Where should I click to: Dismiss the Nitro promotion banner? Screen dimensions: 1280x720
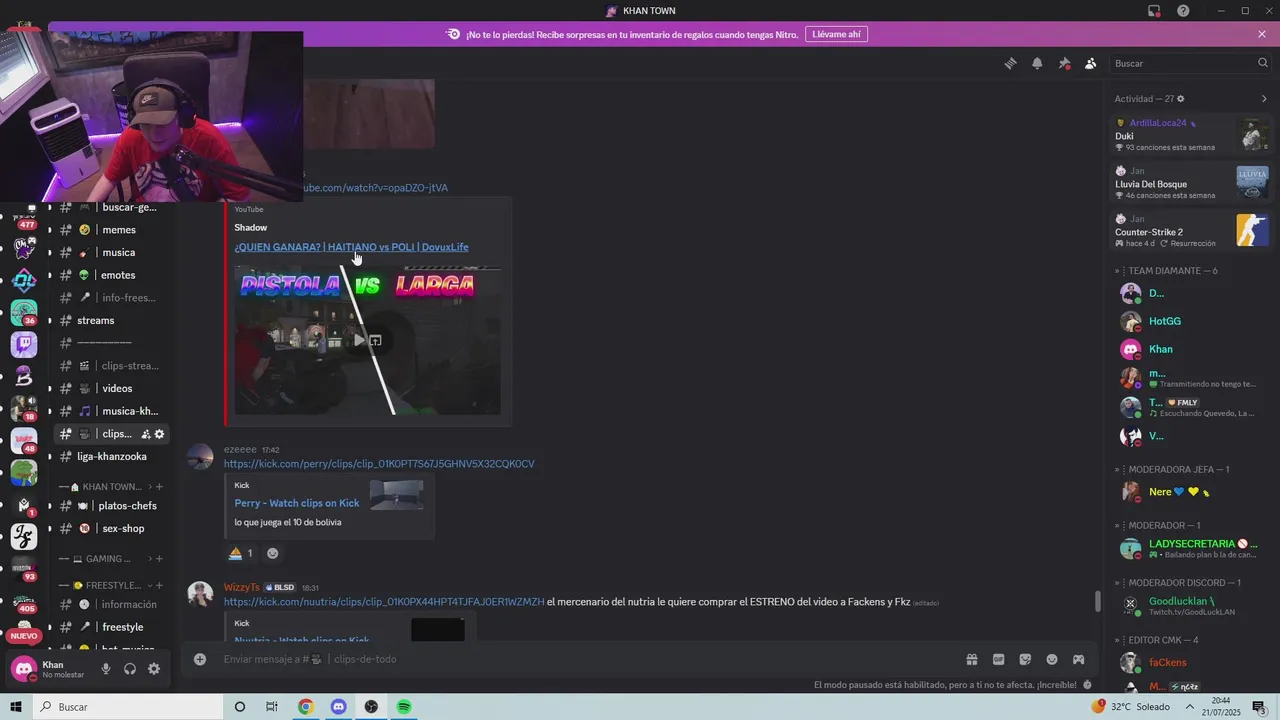1262,34
